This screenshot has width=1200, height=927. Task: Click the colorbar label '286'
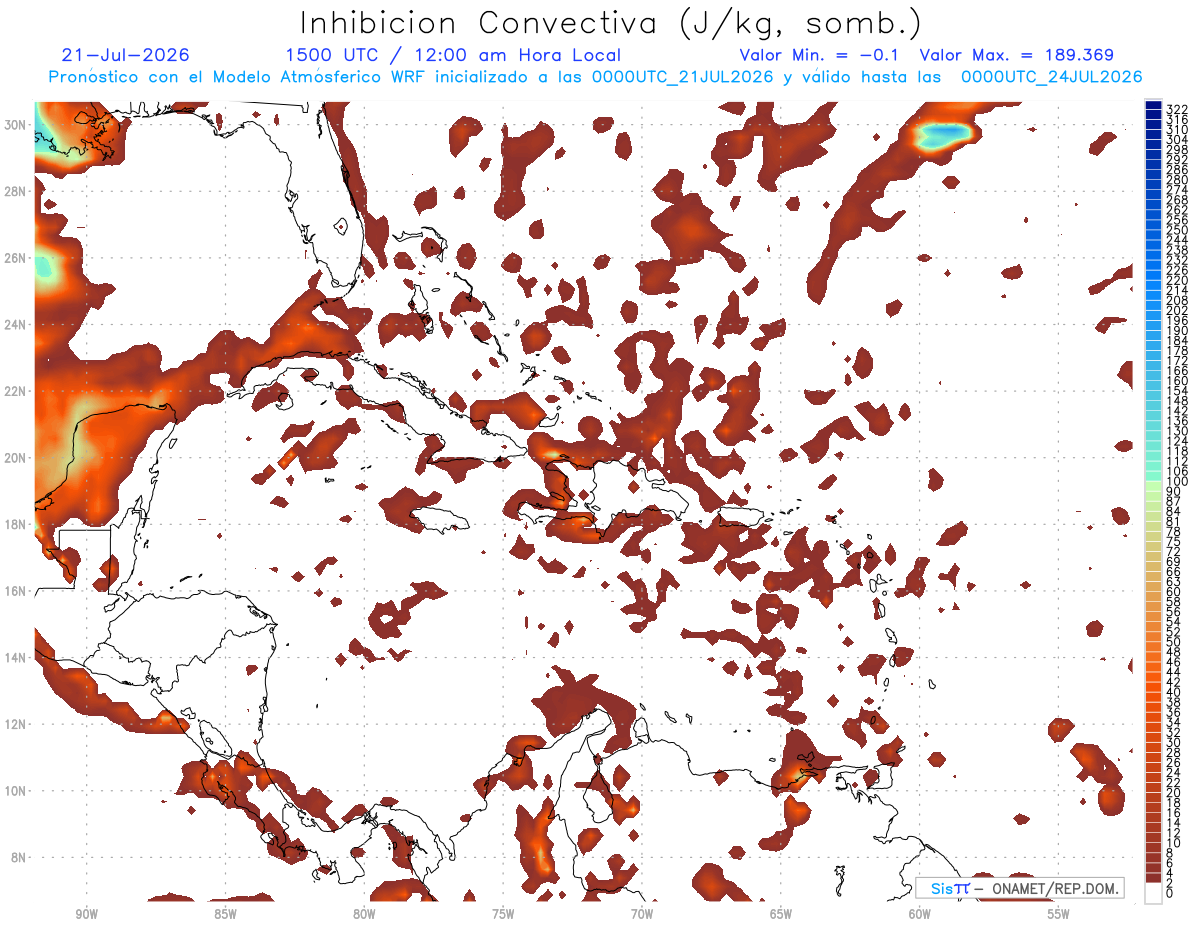pyautogui.click(x=1177, y=170)
